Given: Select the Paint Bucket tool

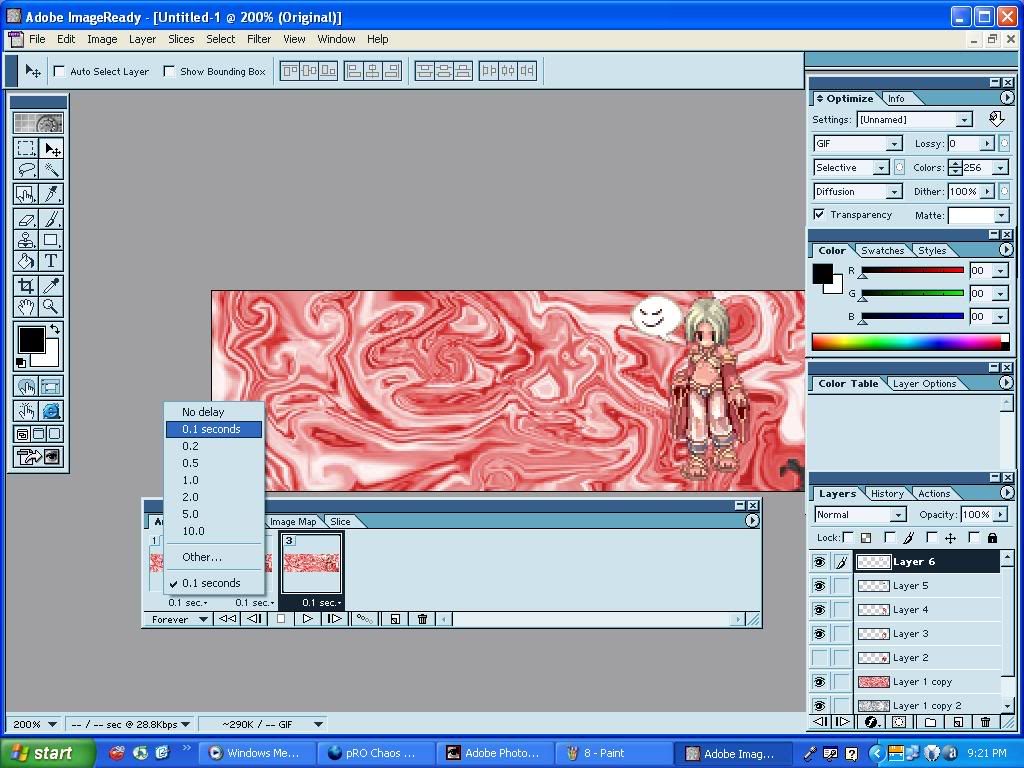Looking at the screenshot, I should (26, 261).
